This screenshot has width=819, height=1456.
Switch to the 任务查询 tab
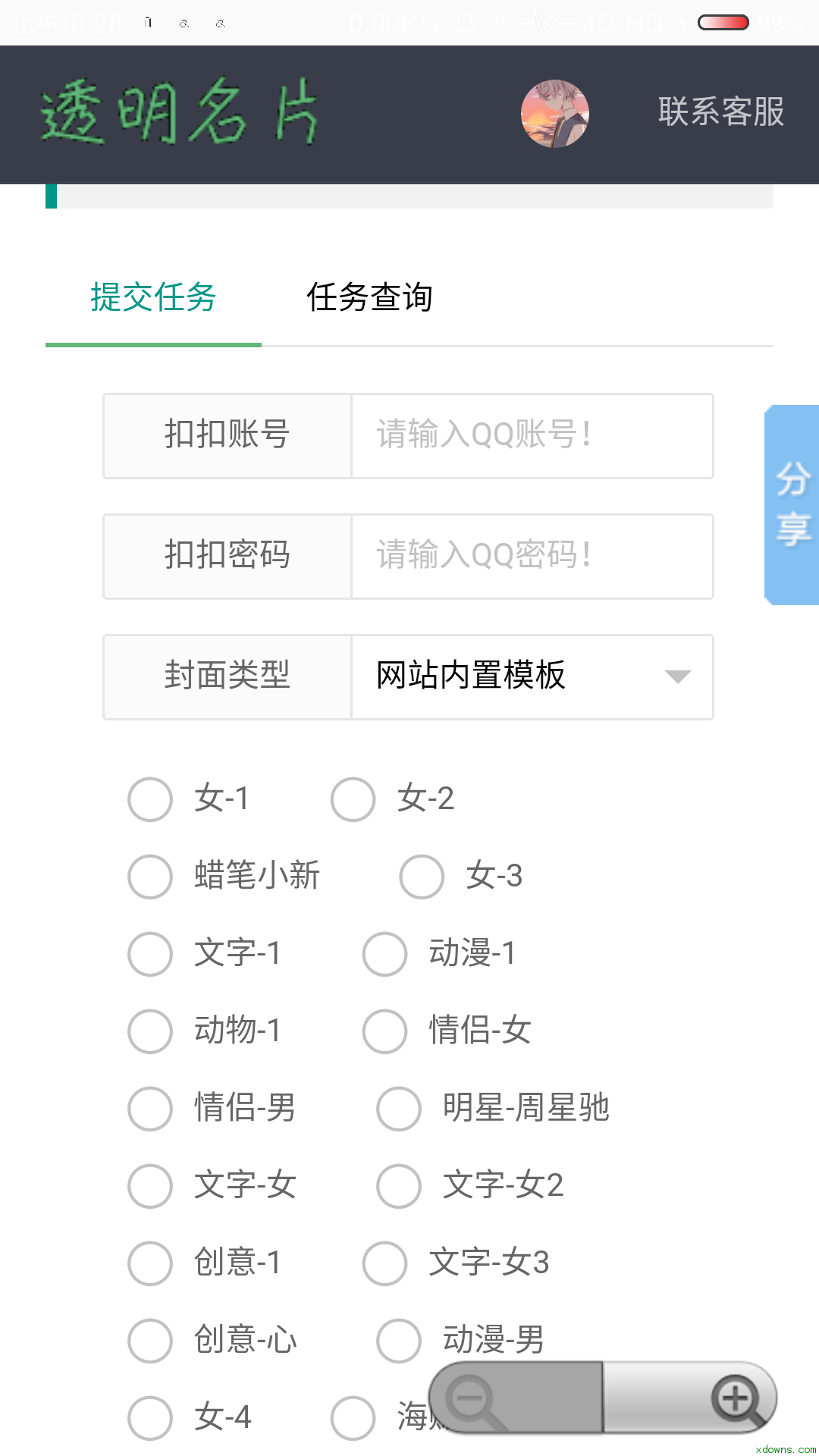coord(369,297)
